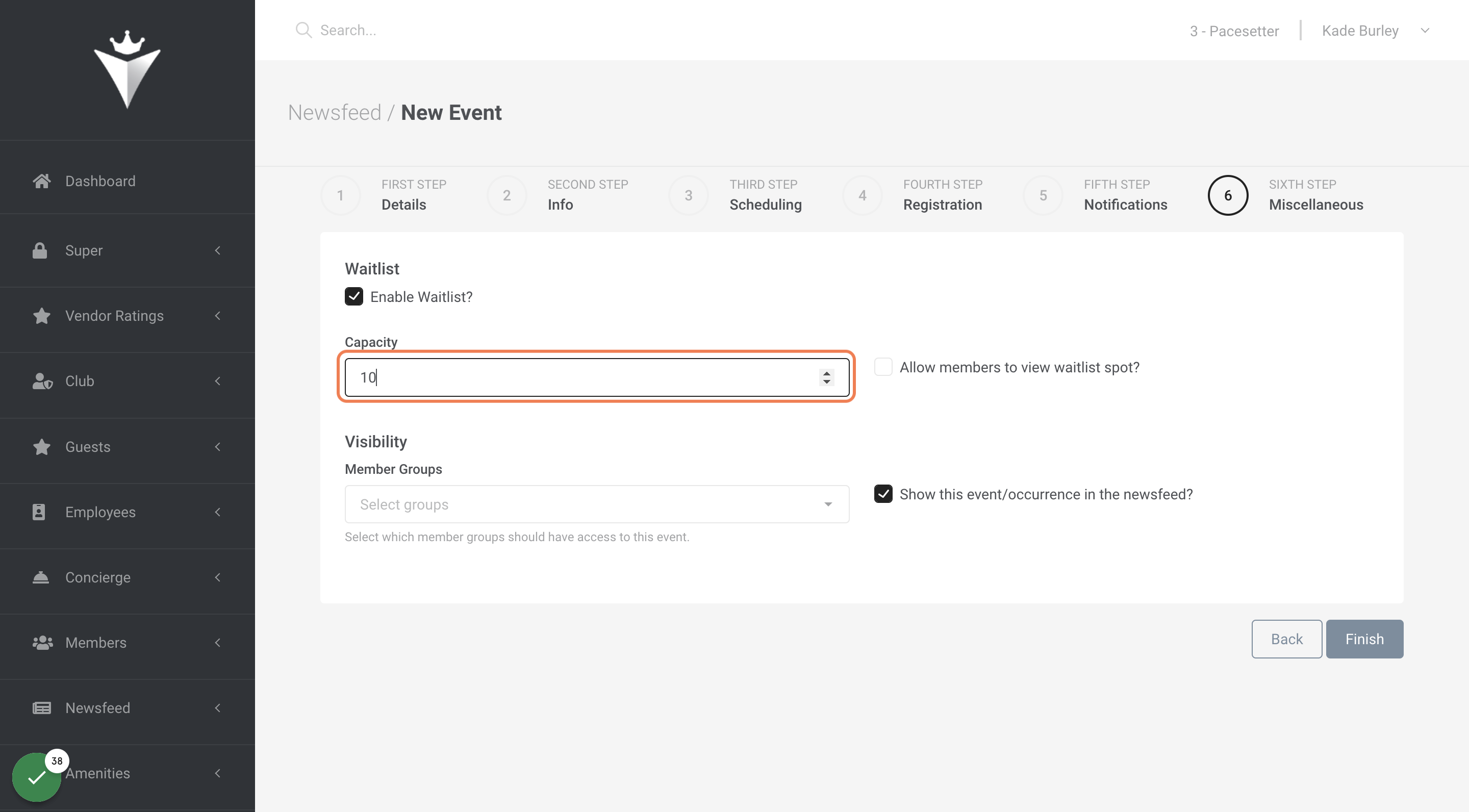Image resolution: width=1469 pixels, height=812 pixels.
Task: Click the Dashboard home icon
Action: coord(42,181)
